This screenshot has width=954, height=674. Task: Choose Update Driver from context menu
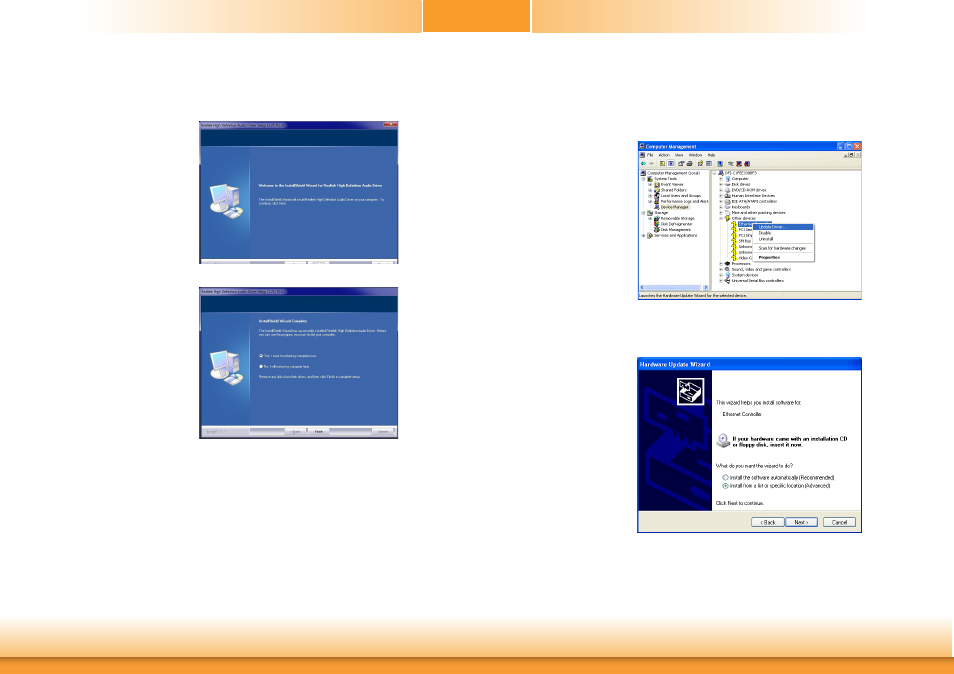click(x=783, y=227)
